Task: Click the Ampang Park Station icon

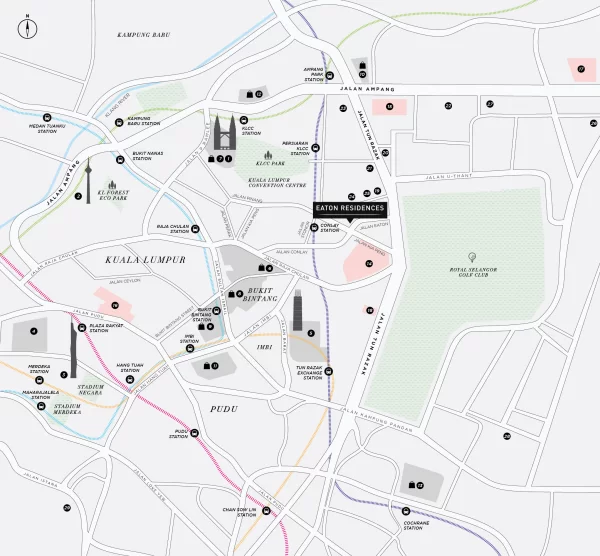Action: 329,75
